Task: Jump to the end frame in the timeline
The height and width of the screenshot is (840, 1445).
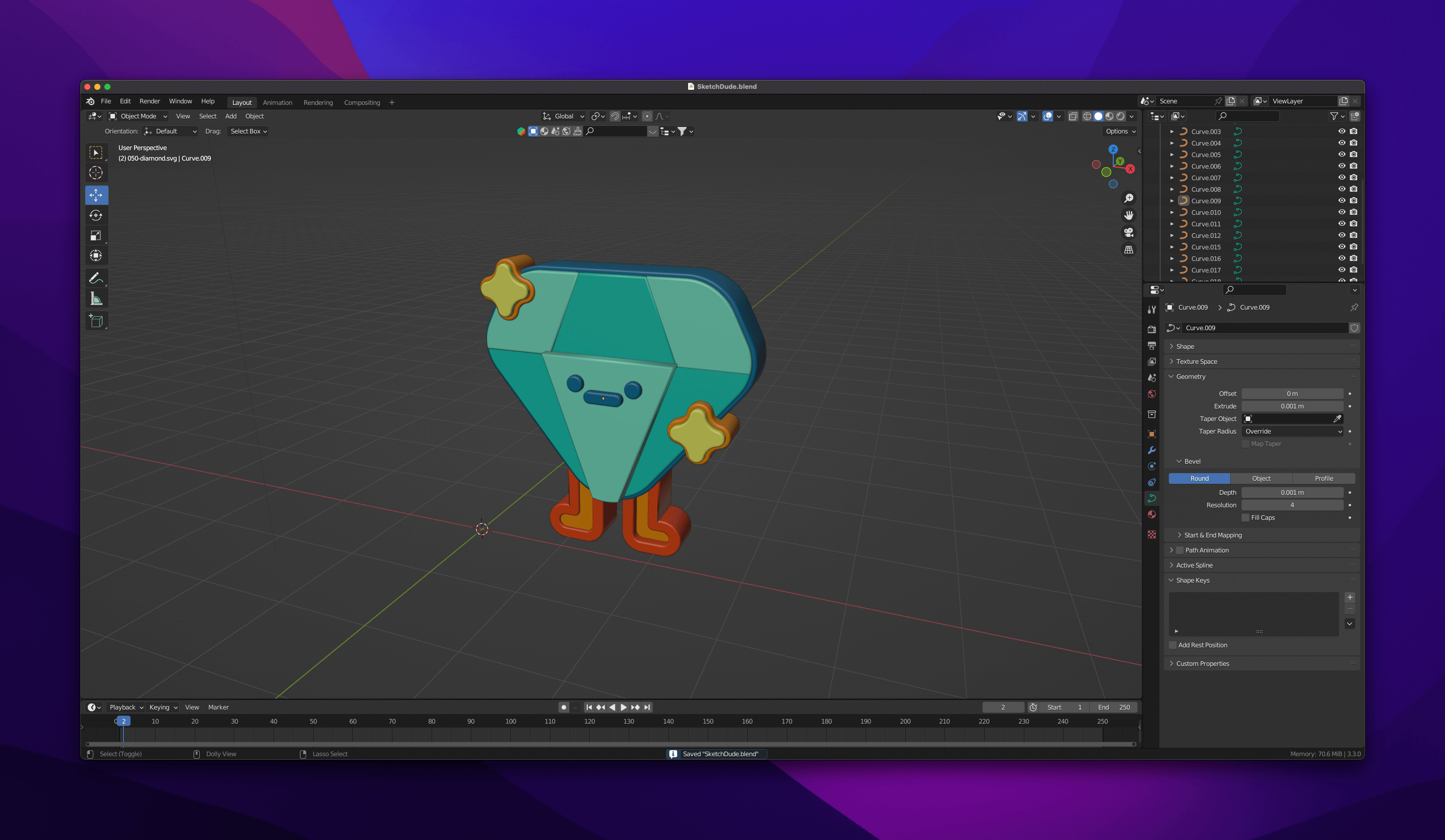Action: tap(647, 707)
